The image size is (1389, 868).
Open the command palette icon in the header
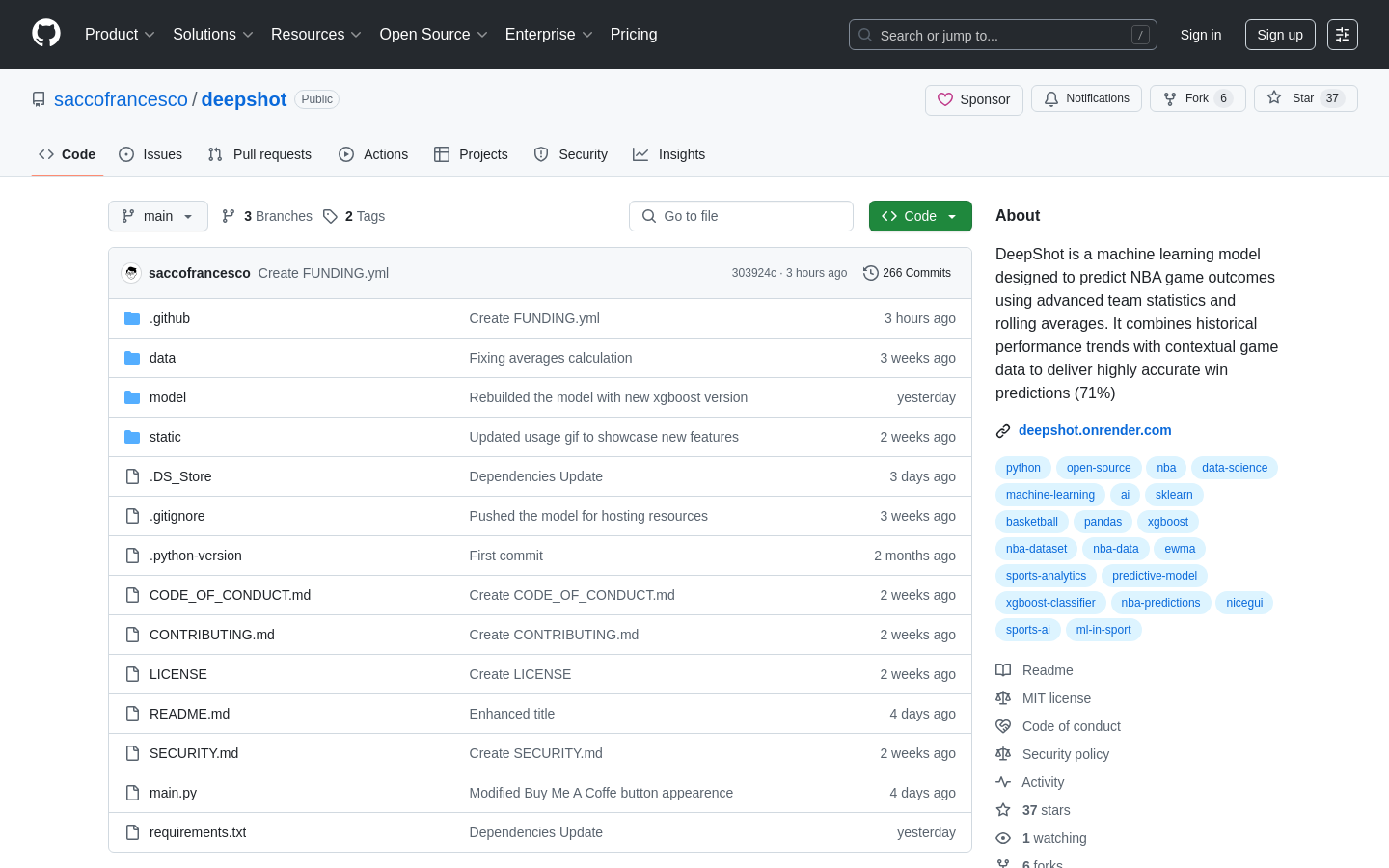tap(1343, 35)
